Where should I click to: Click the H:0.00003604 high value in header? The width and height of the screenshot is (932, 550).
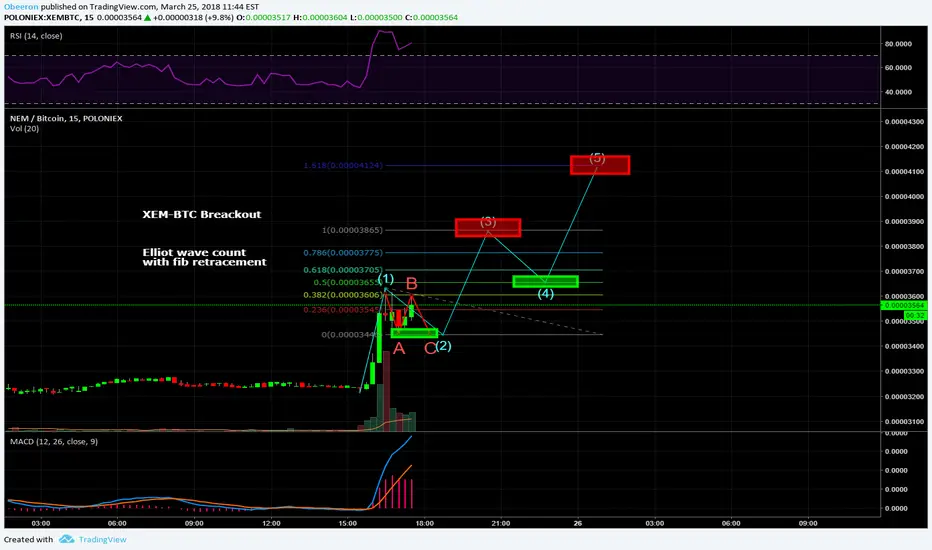[320, 17]
